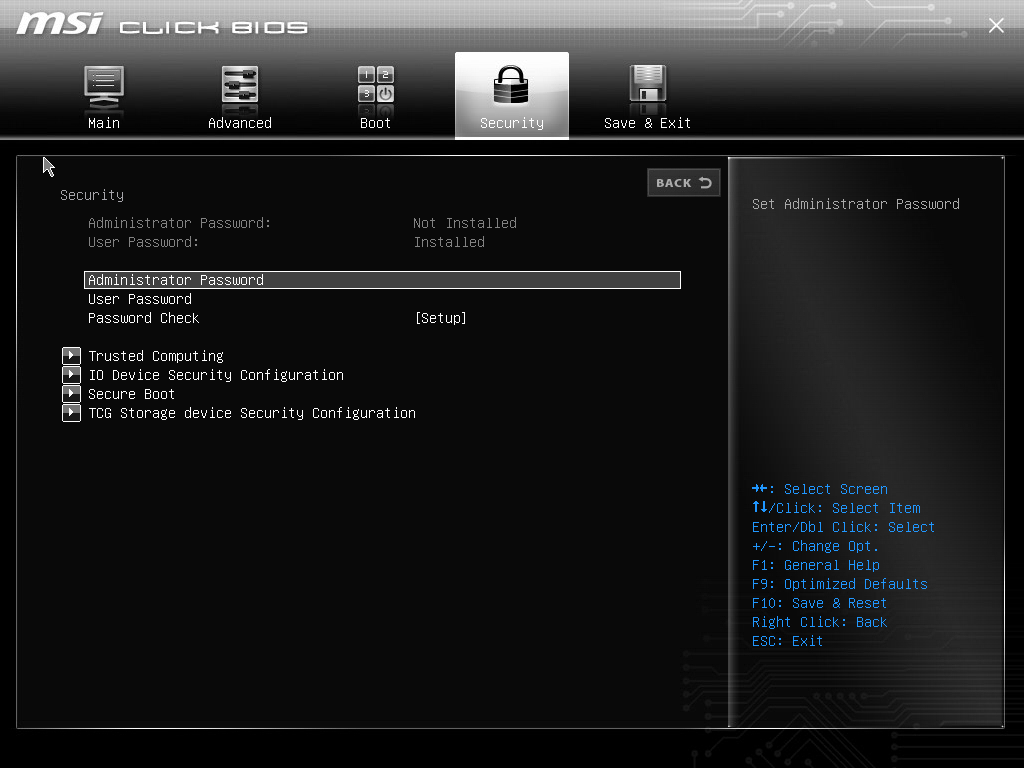Screen dimensions: 1024x768
Task: Open TCG Storage device Security Configuration
Action: coord(252,413)
